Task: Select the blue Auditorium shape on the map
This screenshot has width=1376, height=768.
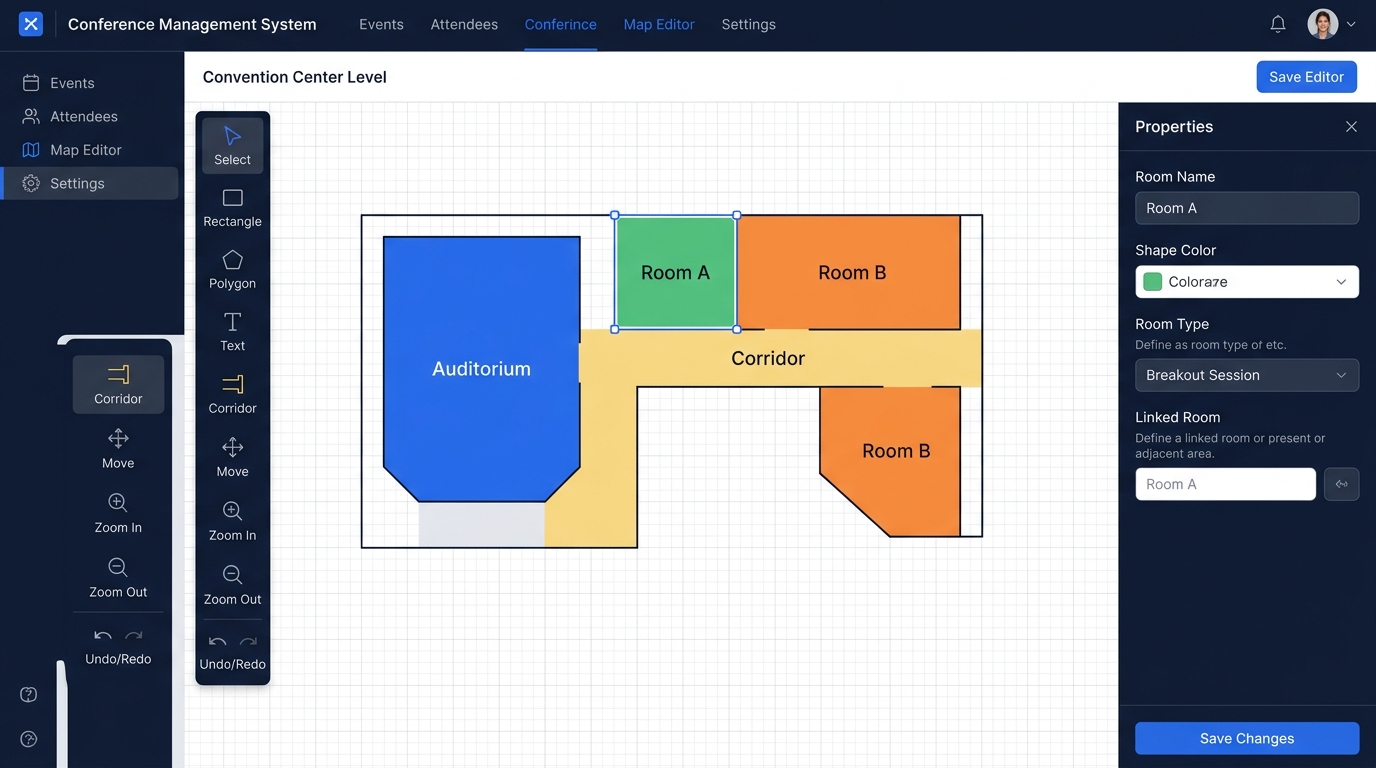Action: 481,368
